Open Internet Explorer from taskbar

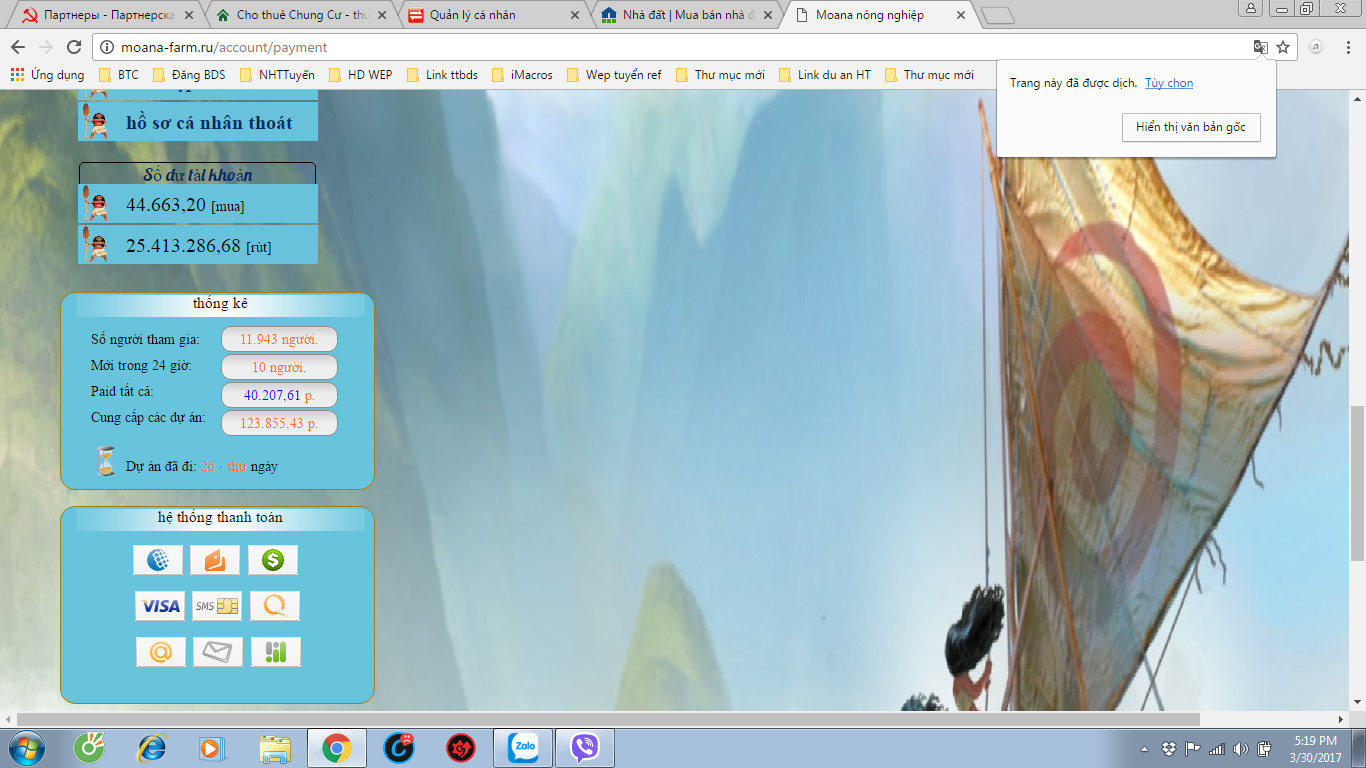(x=152, y=748)
